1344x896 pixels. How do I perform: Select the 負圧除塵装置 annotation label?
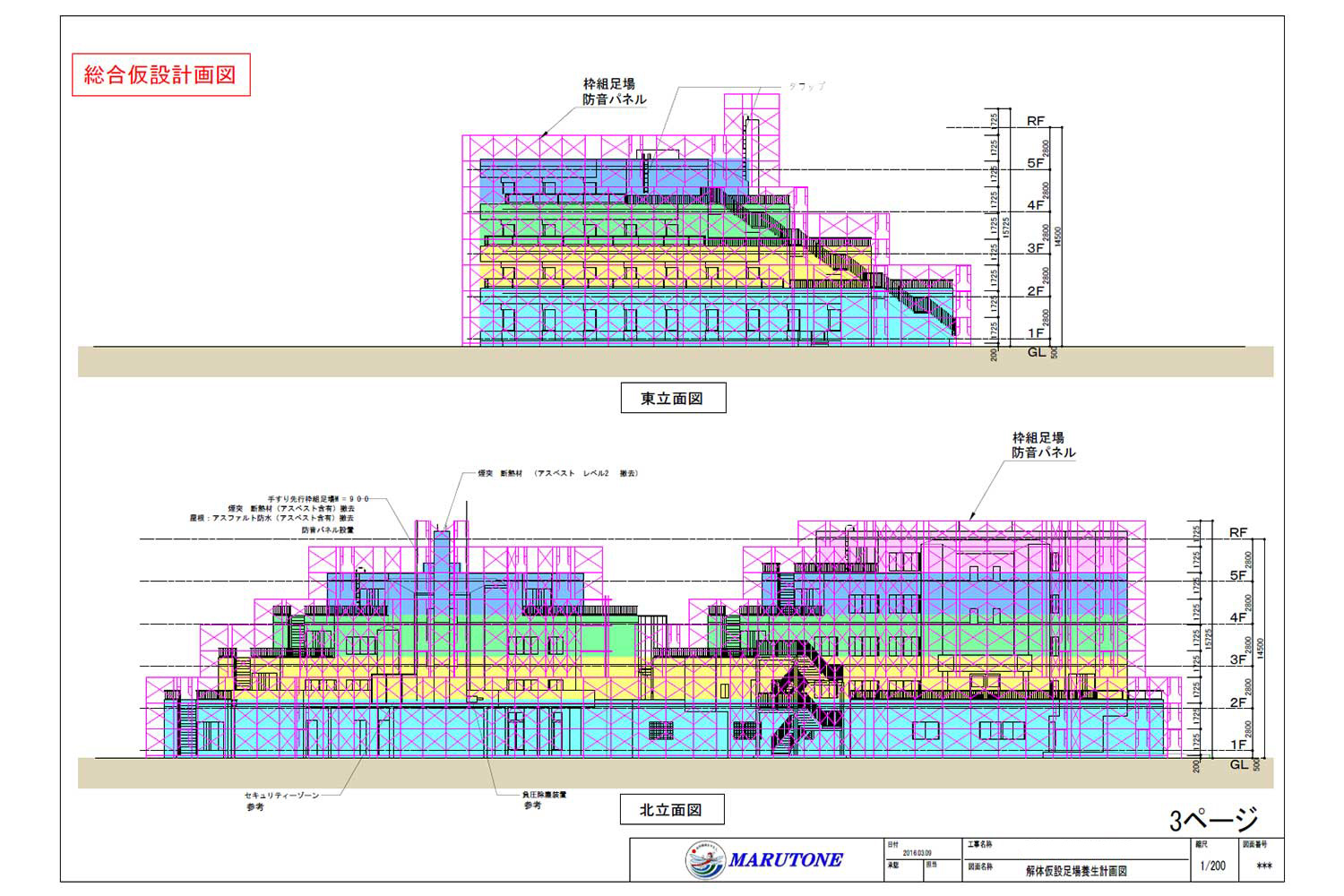point(545,795)
